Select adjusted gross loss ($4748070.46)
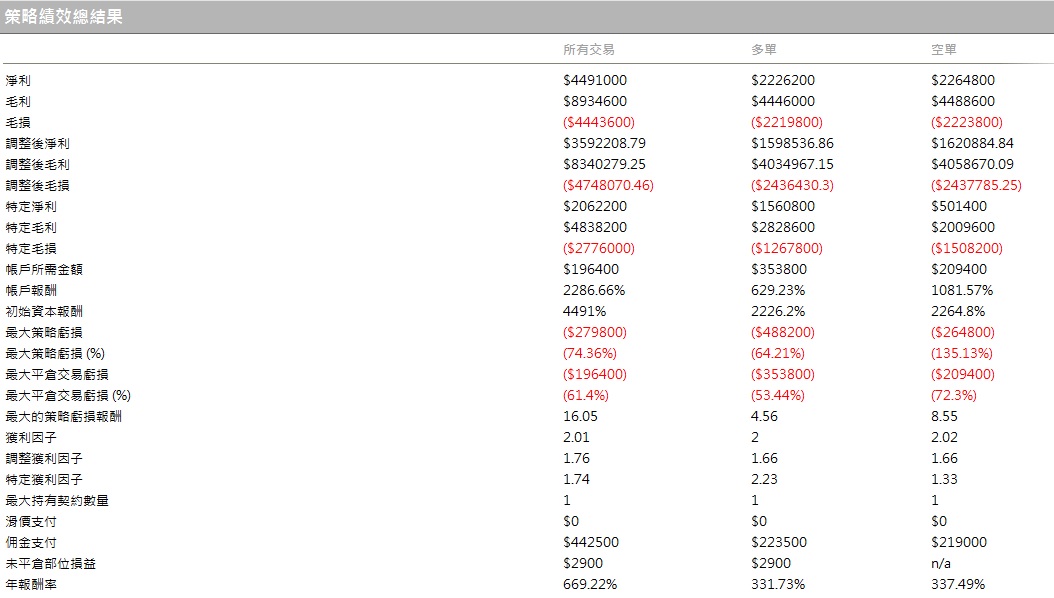The width and height of the screenshot is (1054, 598). (x=608, y=185)
